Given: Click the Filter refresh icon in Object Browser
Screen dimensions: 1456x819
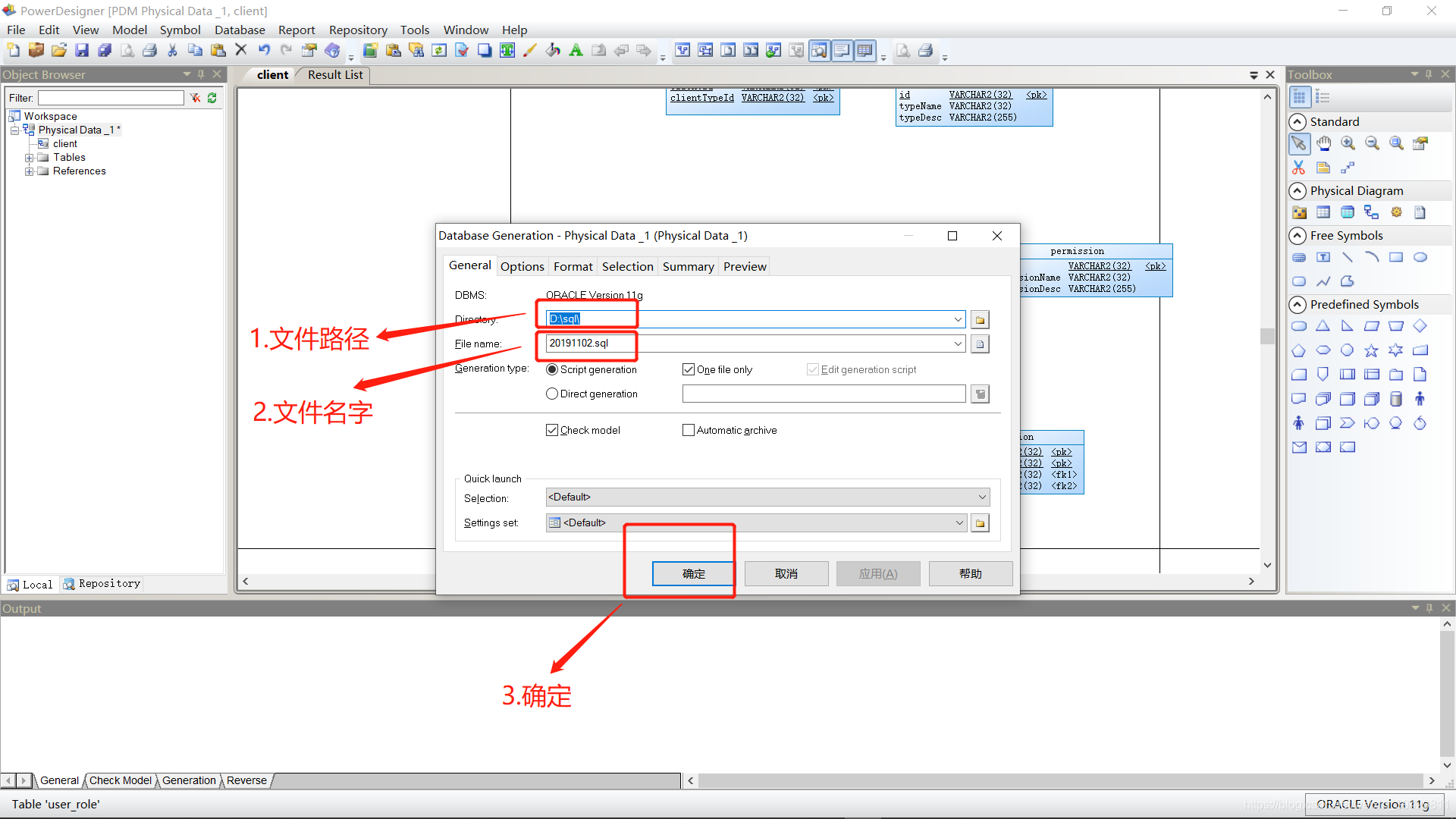Looking at the screenshot, I should coord(212,98).
